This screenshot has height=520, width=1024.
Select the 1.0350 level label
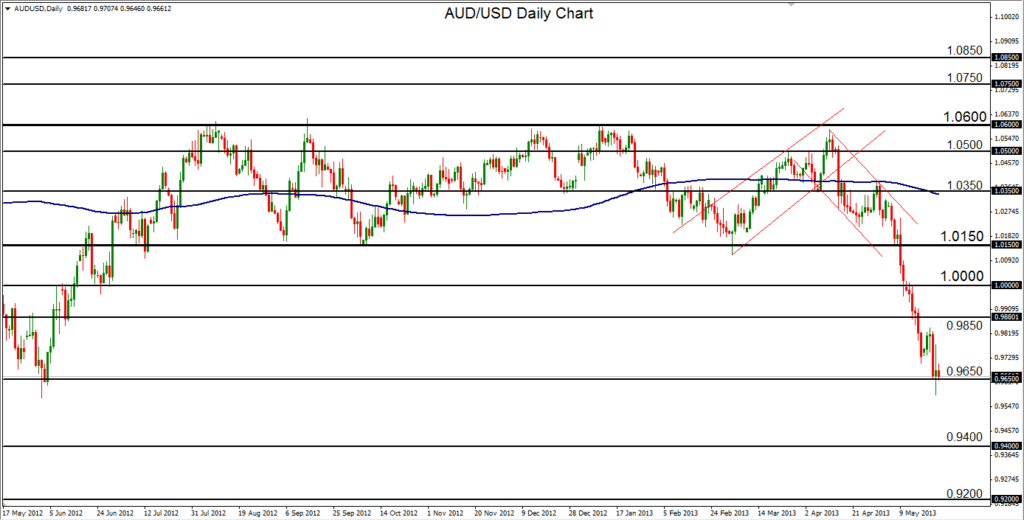pyautogui.click(x=965, y=186)
